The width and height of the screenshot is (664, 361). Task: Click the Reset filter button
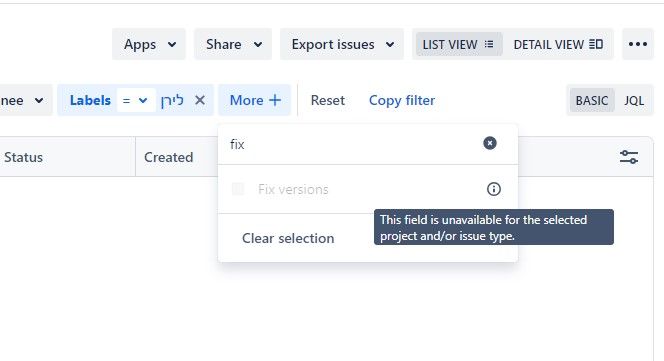point(328,100)
